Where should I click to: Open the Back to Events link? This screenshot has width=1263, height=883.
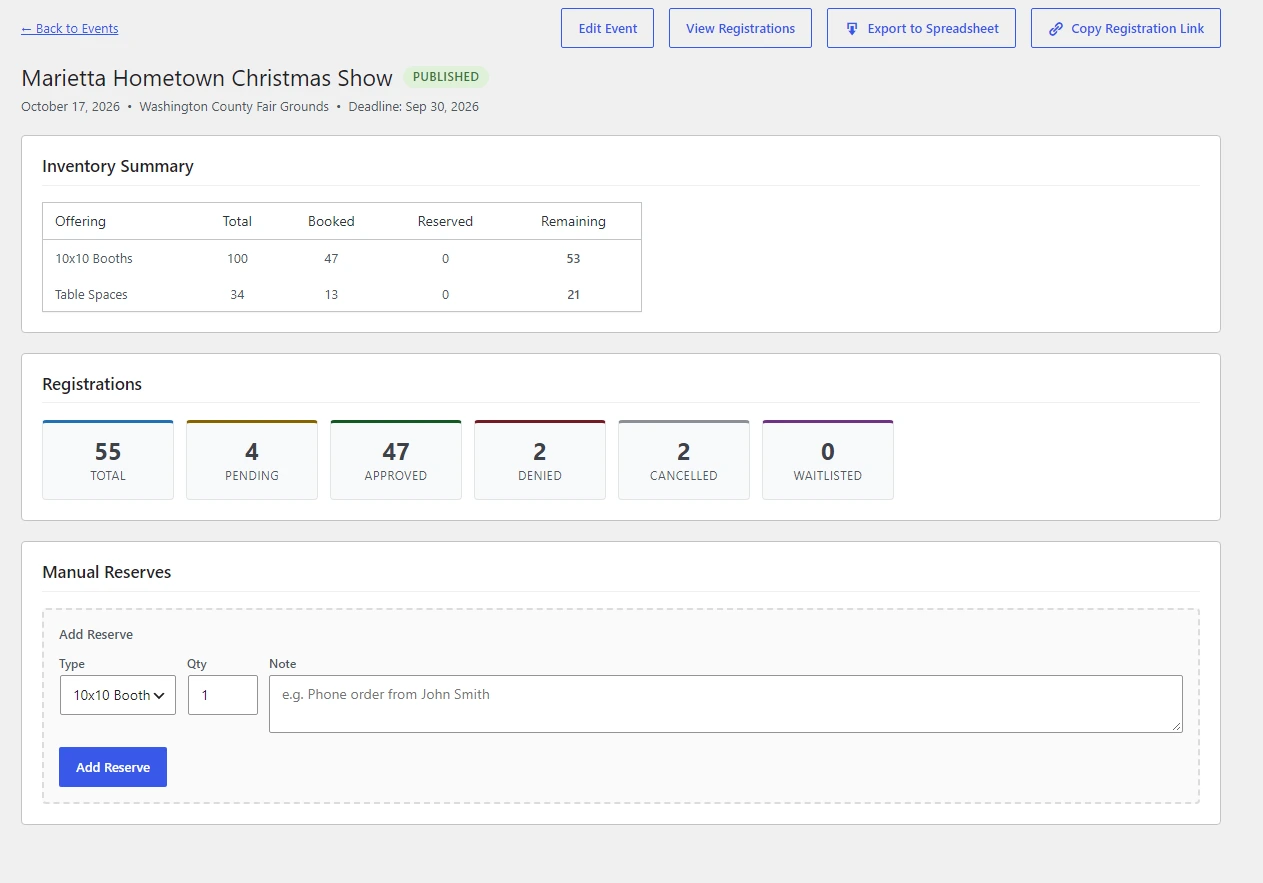click(70, 29)
